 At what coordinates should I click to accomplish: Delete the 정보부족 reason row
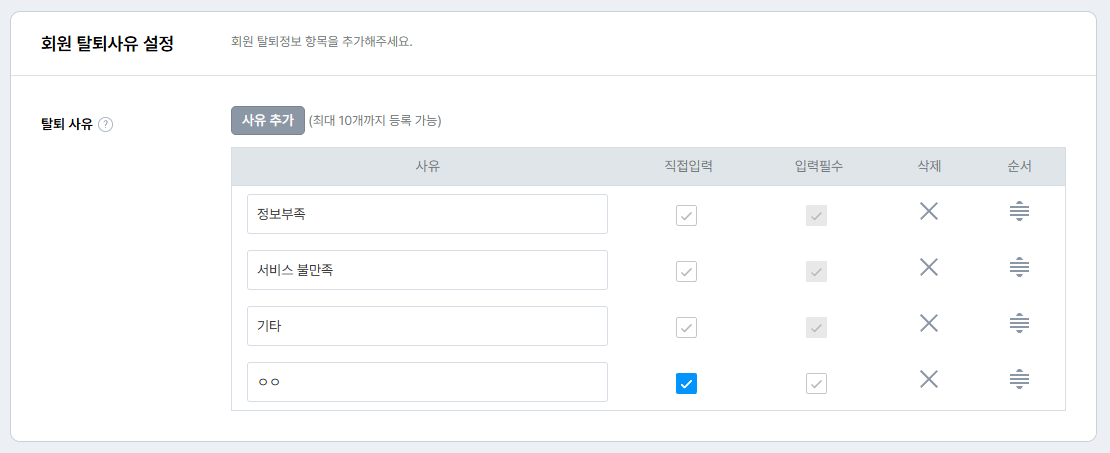[929, 211]
